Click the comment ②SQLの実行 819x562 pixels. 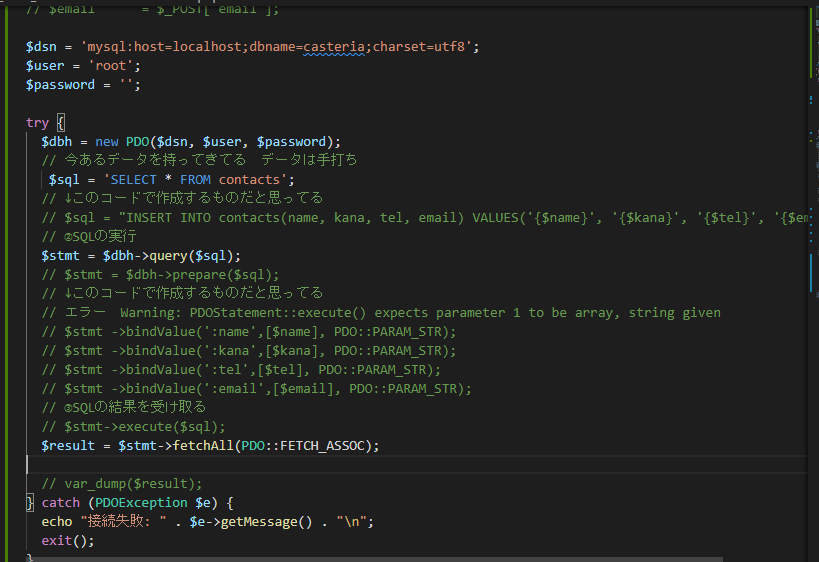click(89, 237)
